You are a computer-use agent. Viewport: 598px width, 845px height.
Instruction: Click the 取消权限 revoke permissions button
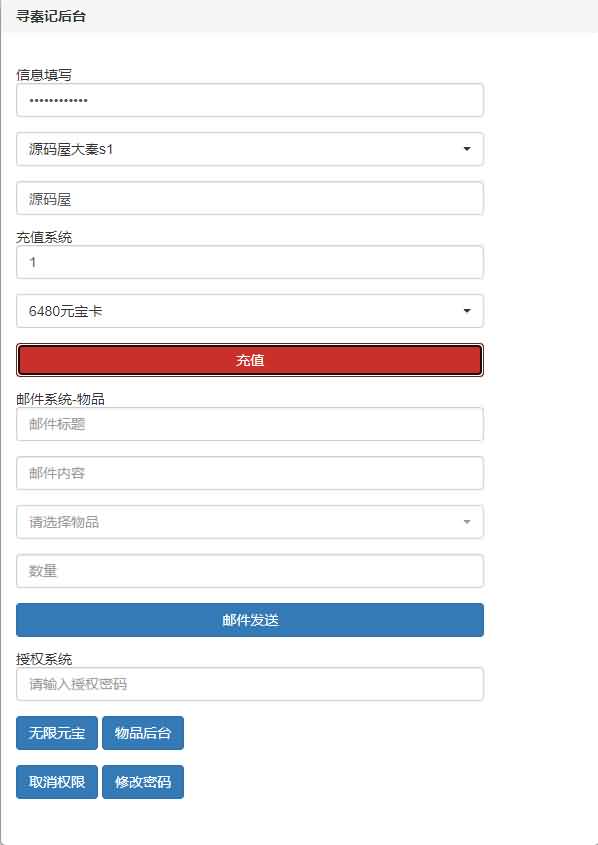(56, 782)
